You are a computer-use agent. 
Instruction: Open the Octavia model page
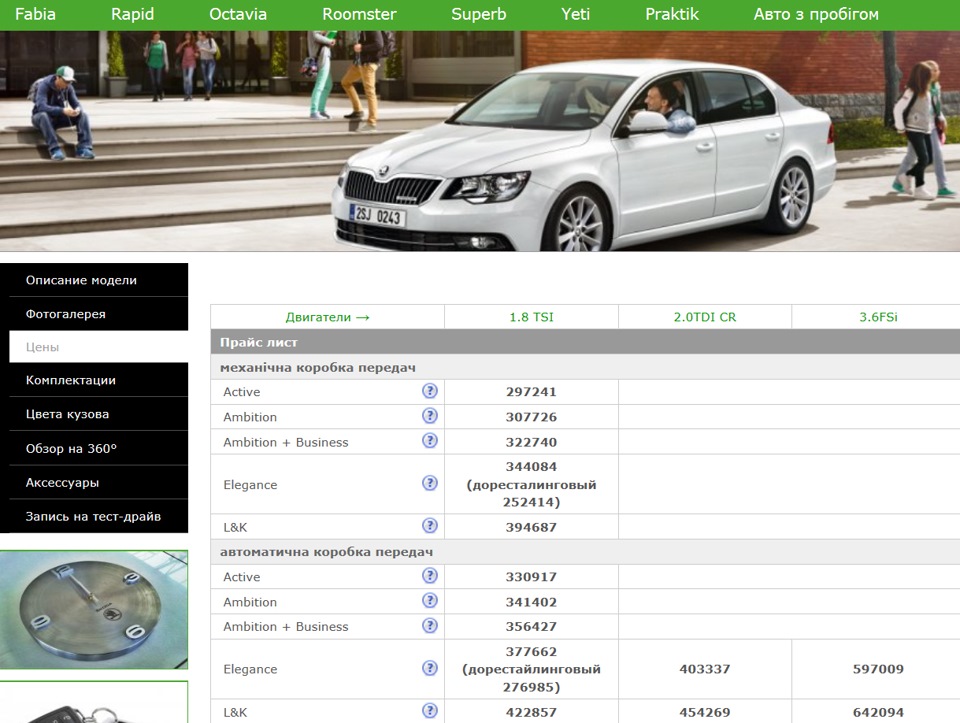pyautogui.click(x=238, y=14)
